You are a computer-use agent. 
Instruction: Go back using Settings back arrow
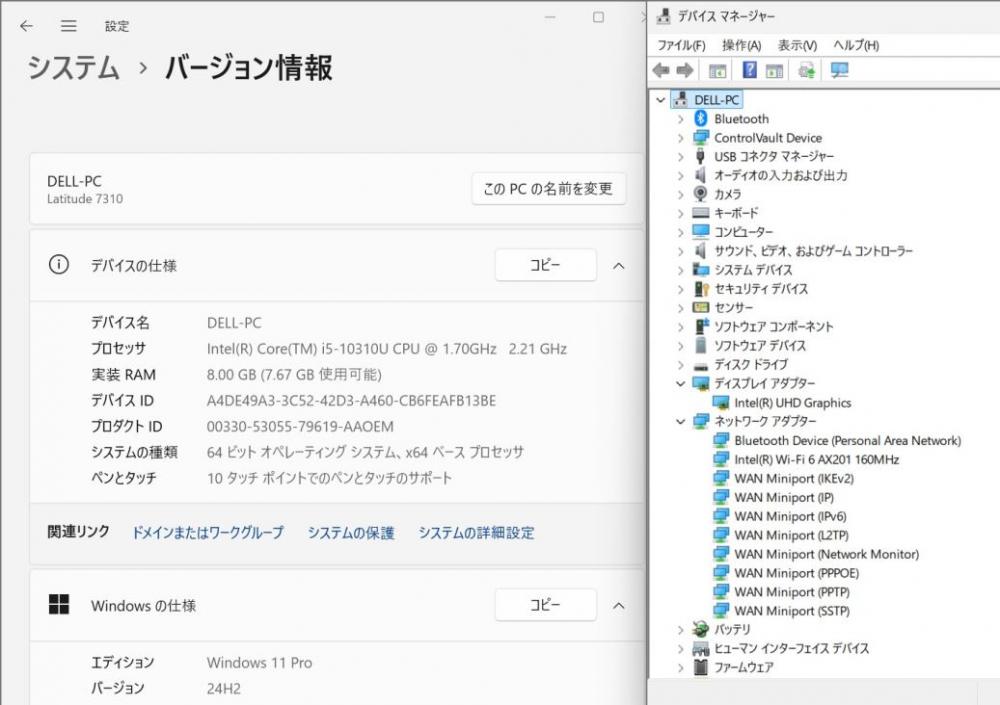pos(26,26)
